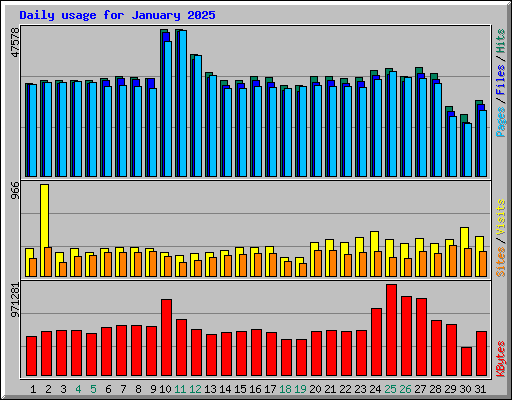Click day label 3 on the x-axis
The width and height of the screenshot is (512, 400).
tap(63, 389)
